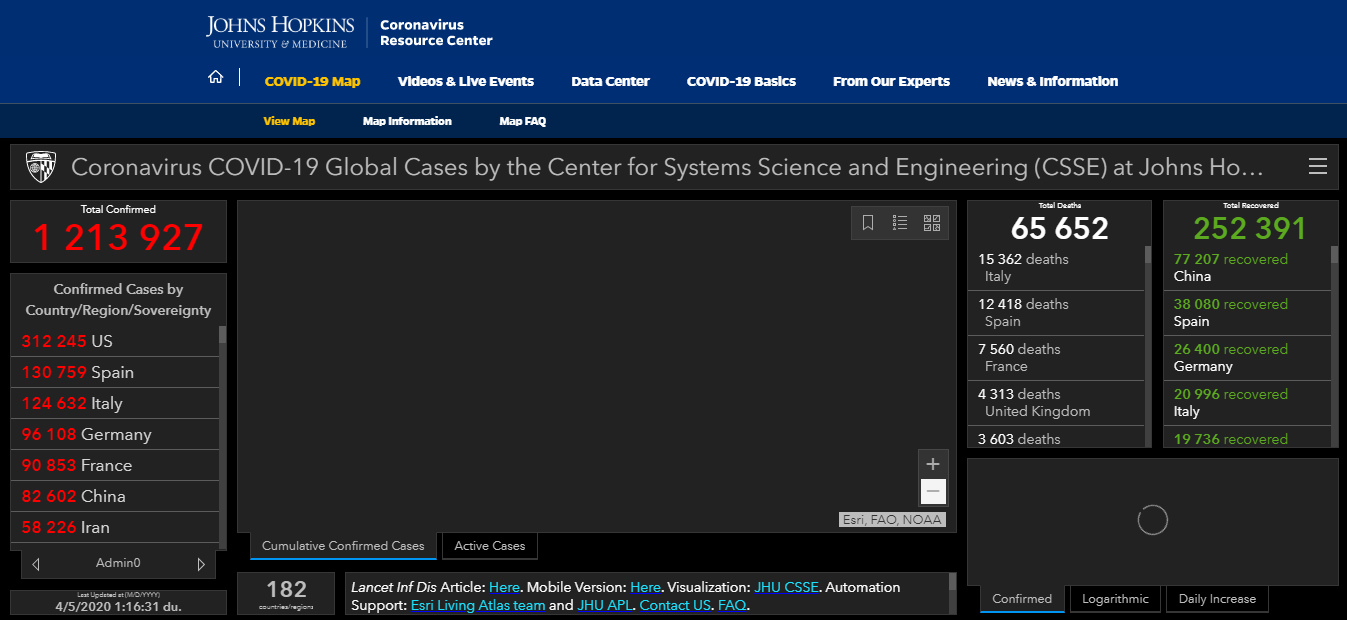Viewport: 1347px width, 620px height.
Task: Select the Map Information sub-tab
Action: [407, 121]
